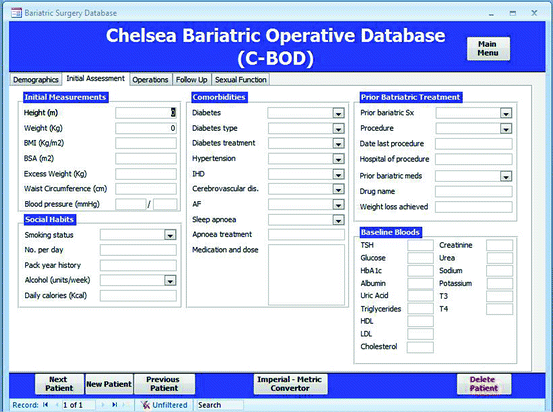The image size is (553, 412).
Task: Open the Imperial - Metric Convertor
Action: click(x=290, y=384)
